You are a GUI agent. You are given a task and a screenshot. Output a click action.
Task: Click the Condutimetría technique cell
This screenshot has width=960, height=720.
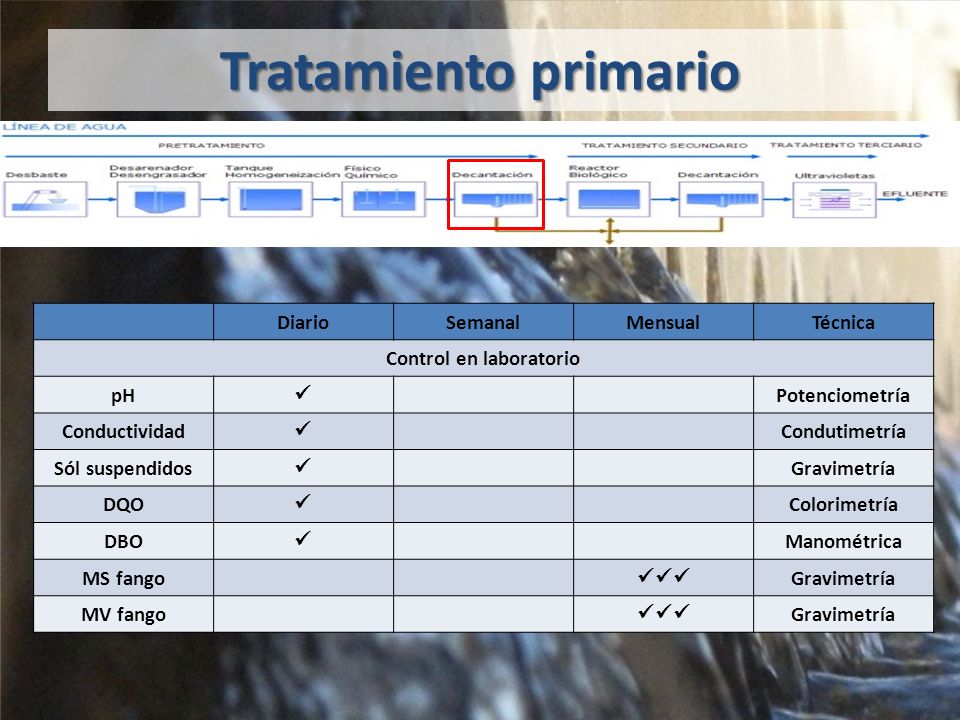pos(843,432)
